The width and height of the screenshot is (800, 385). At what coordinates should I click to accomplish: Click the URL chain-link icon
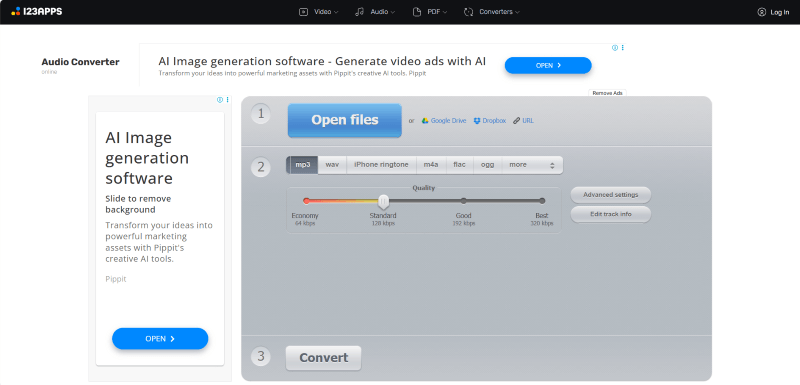pos(517,121)
